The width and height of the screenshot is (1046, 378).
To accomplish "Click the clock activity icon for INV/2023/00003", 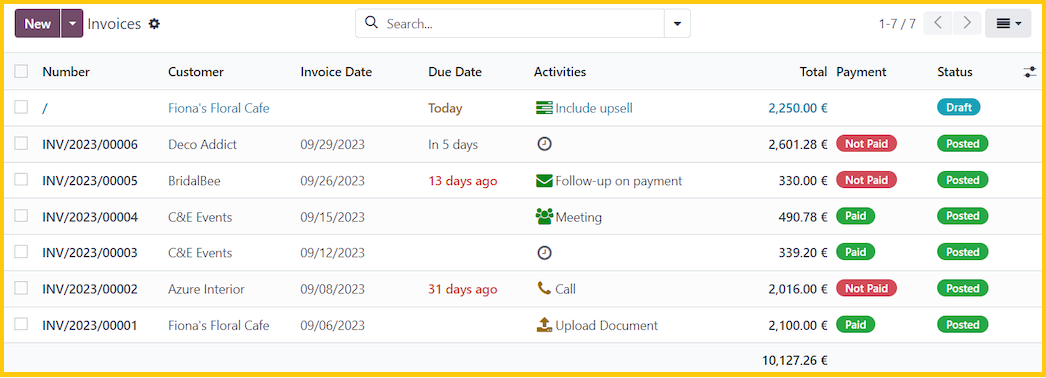I will click(x=544, y=253).
